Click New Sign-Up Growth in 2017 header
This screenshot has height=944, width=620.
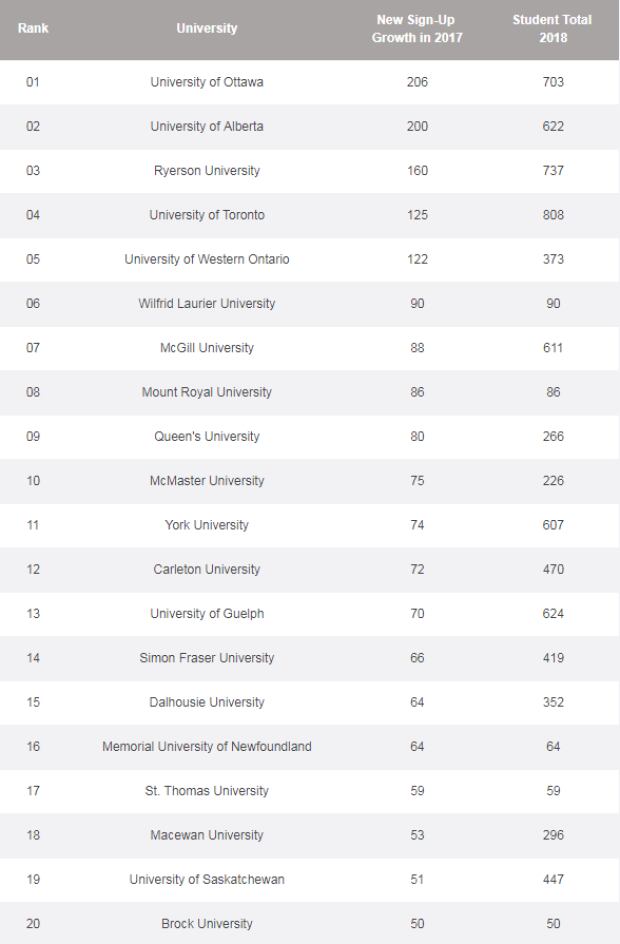pyautogui.click(x=417, y=28)
